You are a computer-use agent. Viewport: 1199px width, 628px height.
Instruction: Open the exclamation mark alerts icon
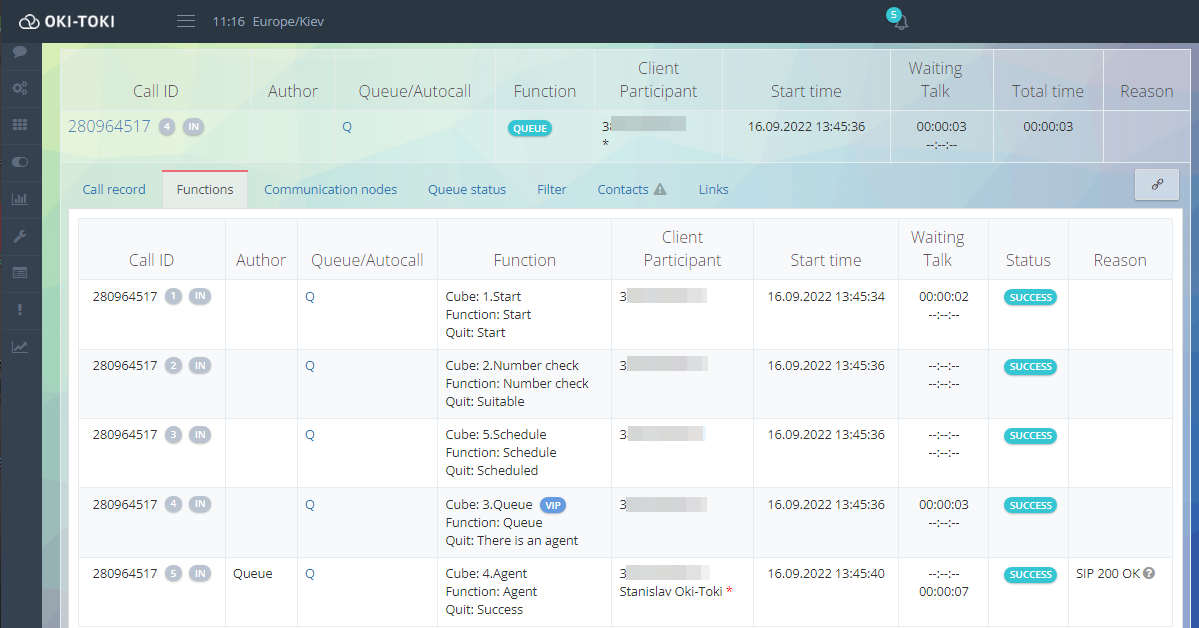point(19,310)
